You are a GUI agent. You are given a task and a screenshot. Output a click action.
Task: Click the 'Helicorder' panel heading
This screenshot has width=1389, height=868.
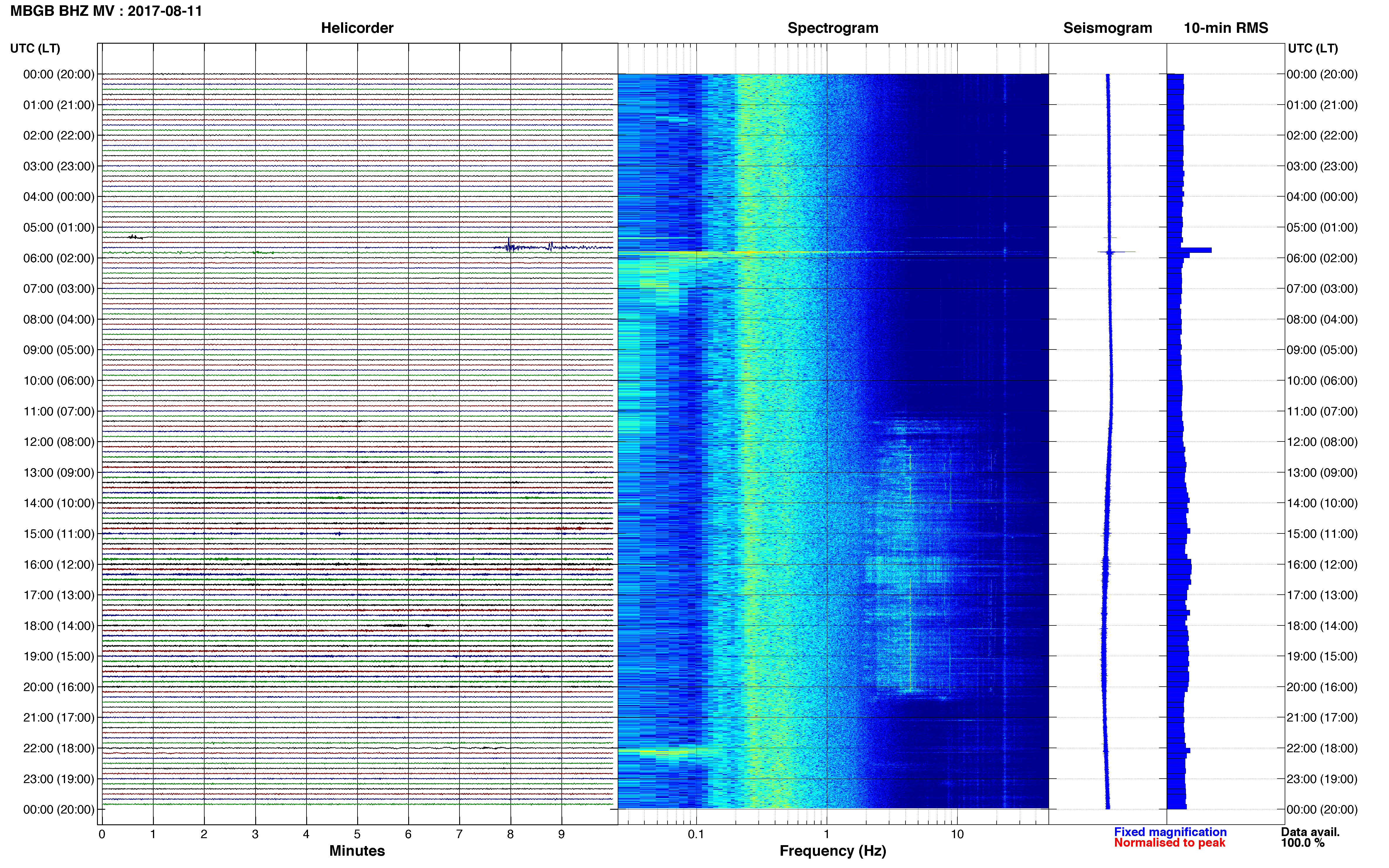point(357,28)
